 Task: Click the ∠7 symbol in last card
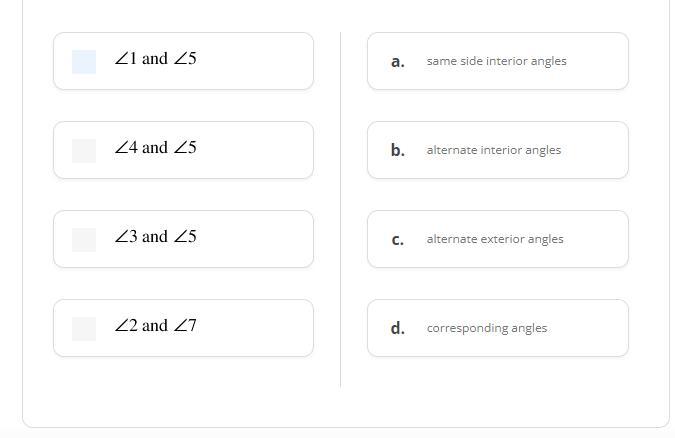pyautogui.click(x=185, y=326)
